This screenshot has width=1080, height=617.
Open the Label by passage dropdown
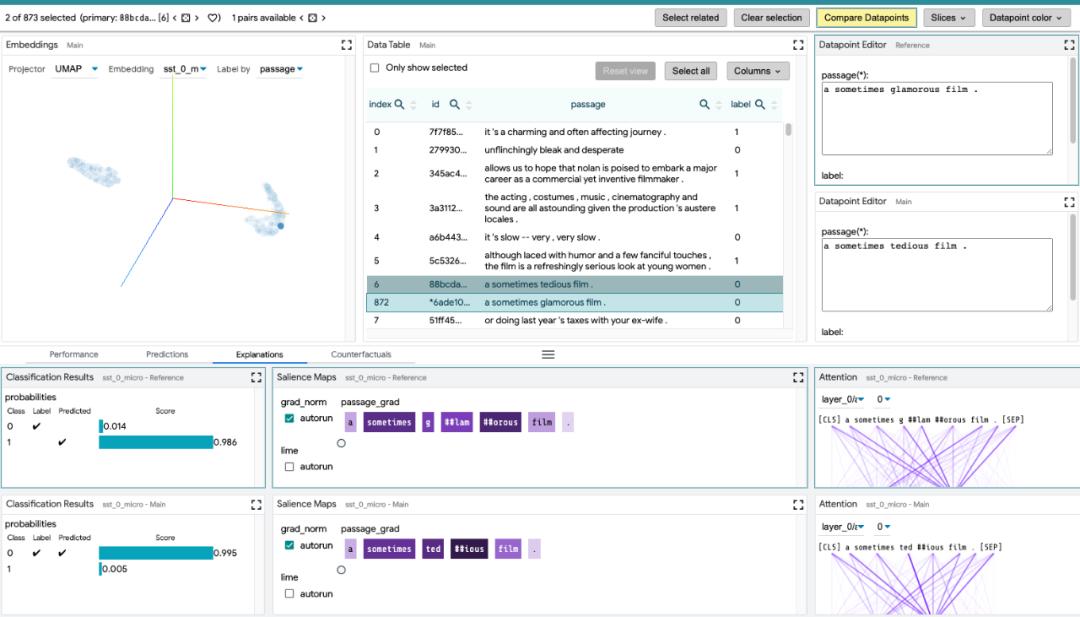click(281, 69)
